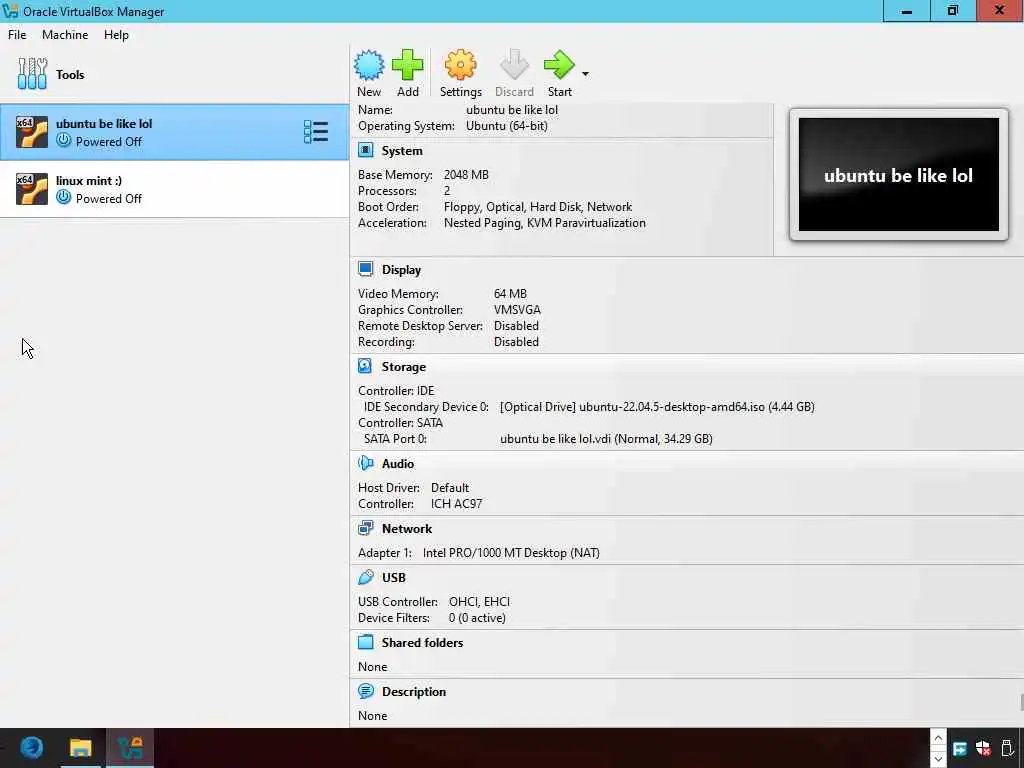1024x768 pixels.
Task: Open the File menu
Action: point(17,35)
